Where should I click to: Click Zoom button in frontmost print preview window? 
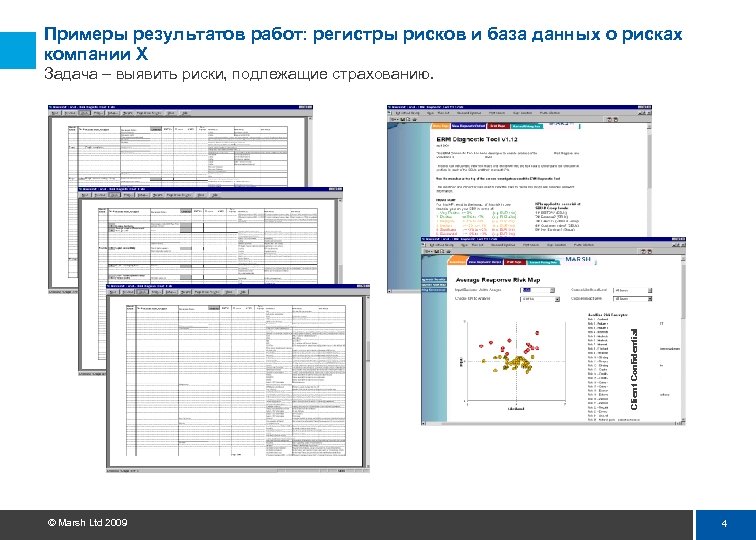[x=142, y=292]
